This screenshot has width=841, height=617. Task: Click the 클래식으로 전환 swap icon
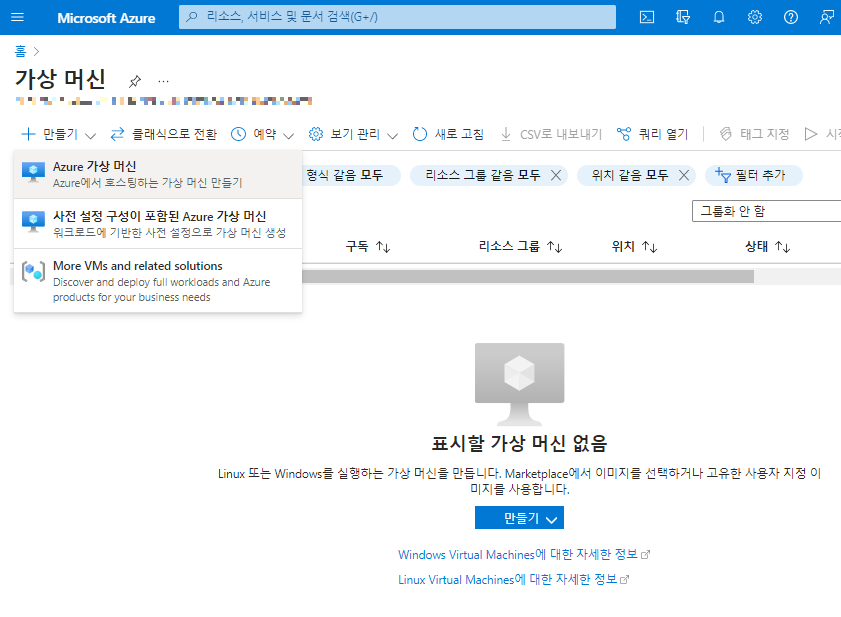117,134
